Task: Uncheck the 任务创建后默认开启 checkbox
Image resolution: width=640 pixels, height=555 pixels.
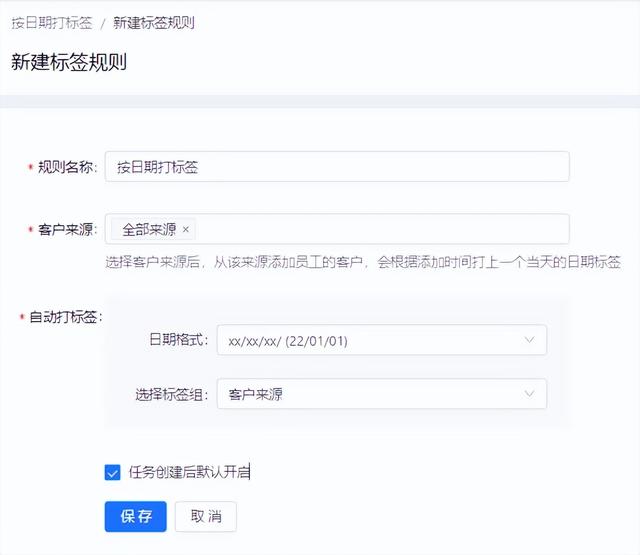Action: pos(112,472)
